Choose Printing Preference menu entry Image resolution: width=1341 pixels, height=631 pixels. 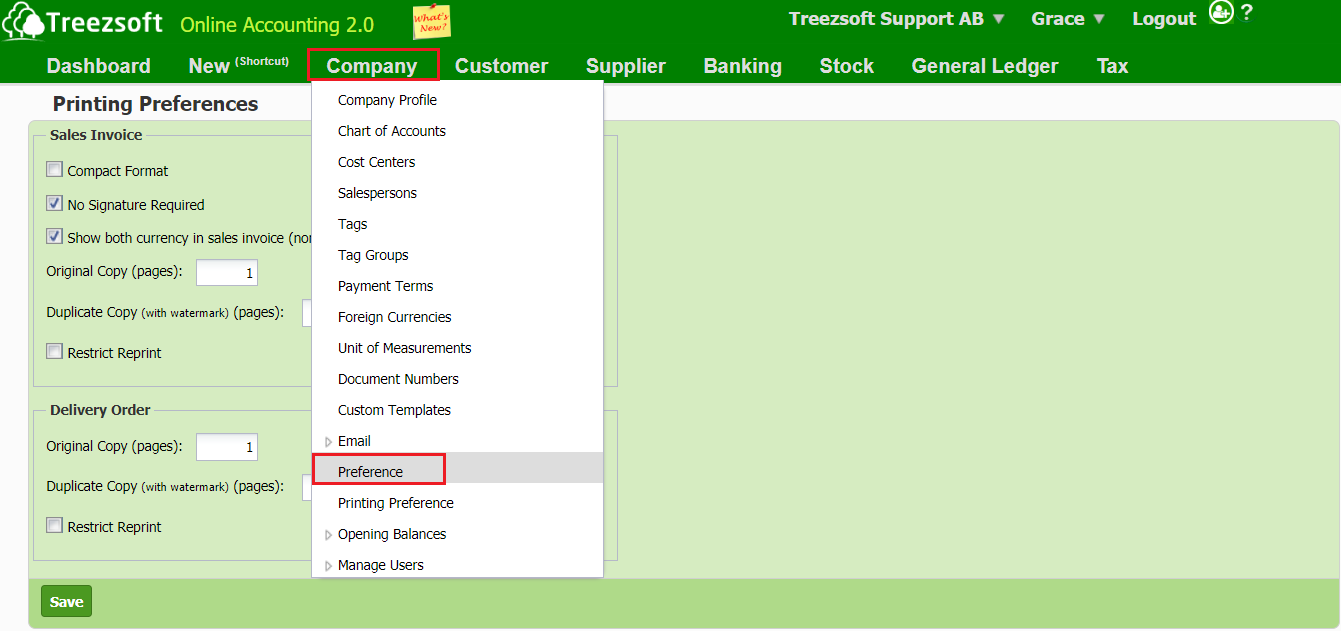point(458,503)
